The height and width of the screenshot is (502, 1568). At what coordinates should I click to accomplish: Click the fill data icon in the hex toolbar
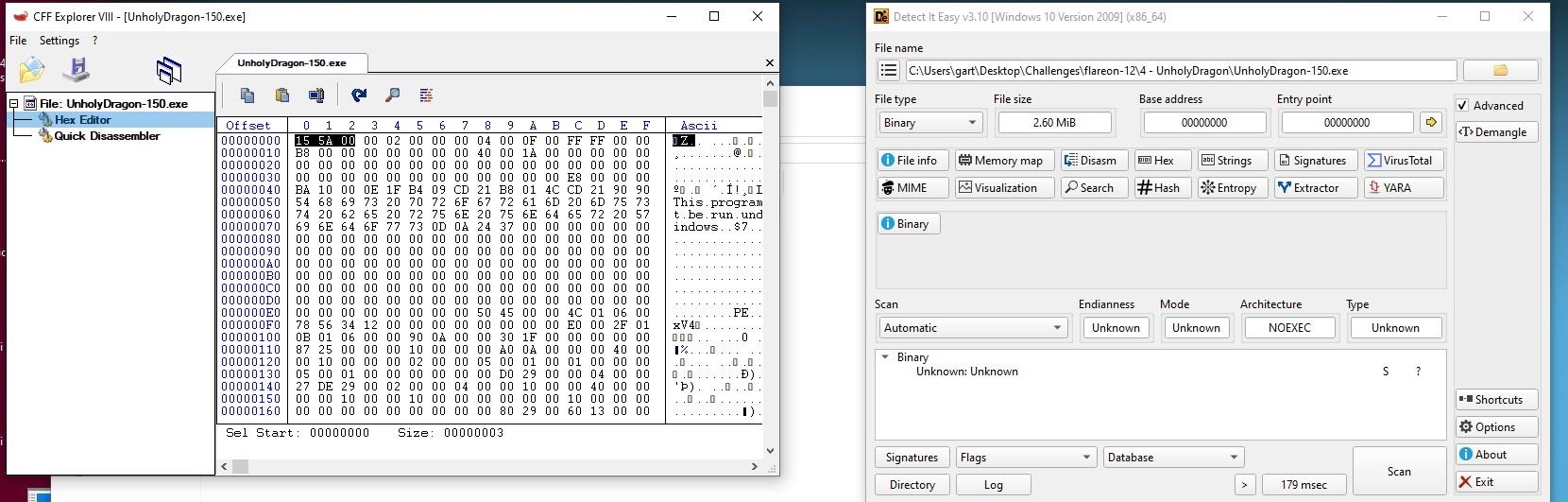[x=427, y=95]
